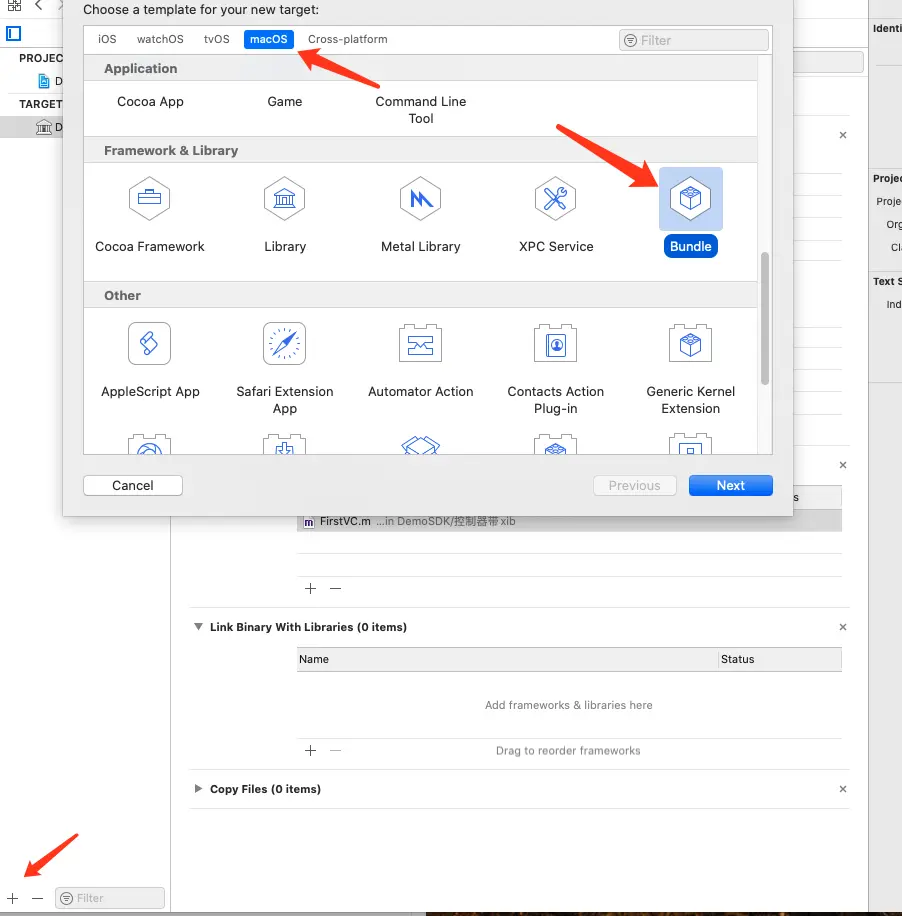Go back with the navigation chevron
The width and height of the screenshot is (902, 916).
point(39,6)
